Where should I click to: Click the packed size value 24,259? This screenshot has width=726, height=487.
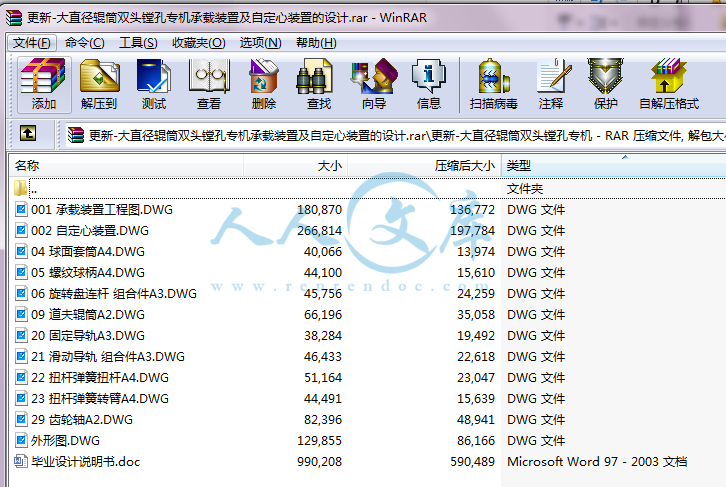click(476, 294)
